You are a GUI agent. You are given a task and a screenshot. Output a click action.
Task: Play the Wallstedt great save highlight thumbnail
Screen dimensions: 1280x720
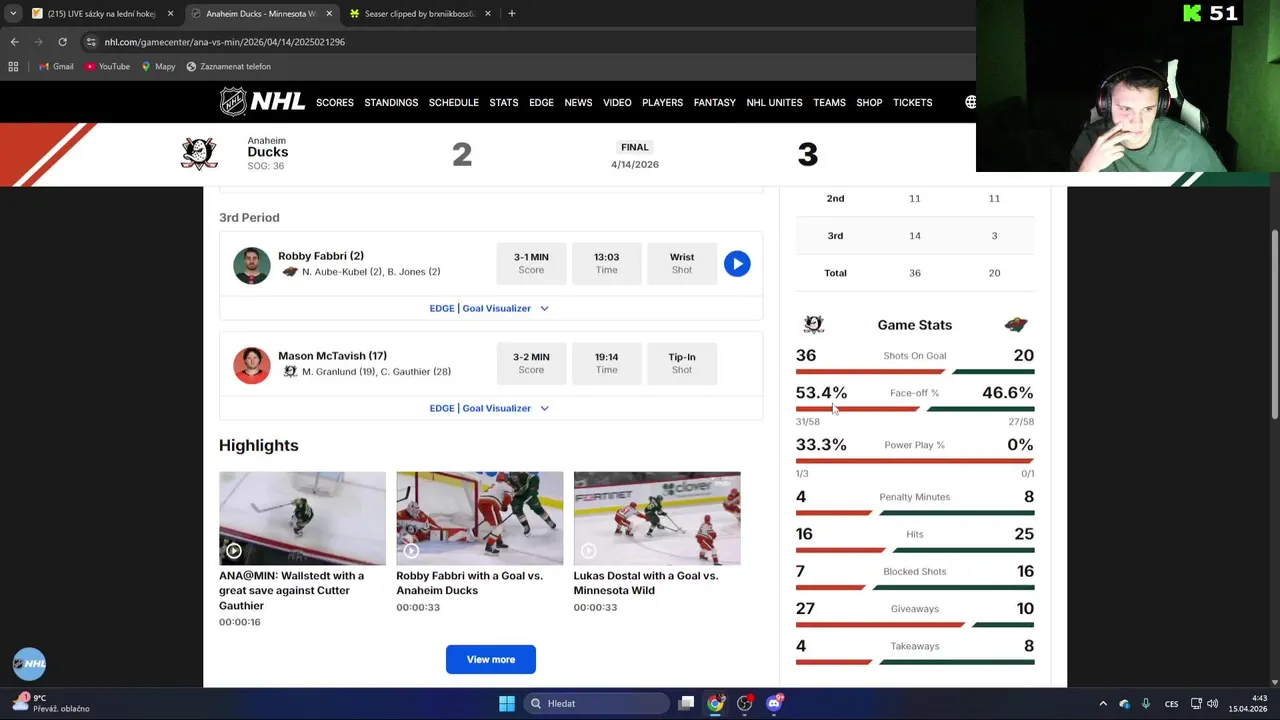(302, 519)
